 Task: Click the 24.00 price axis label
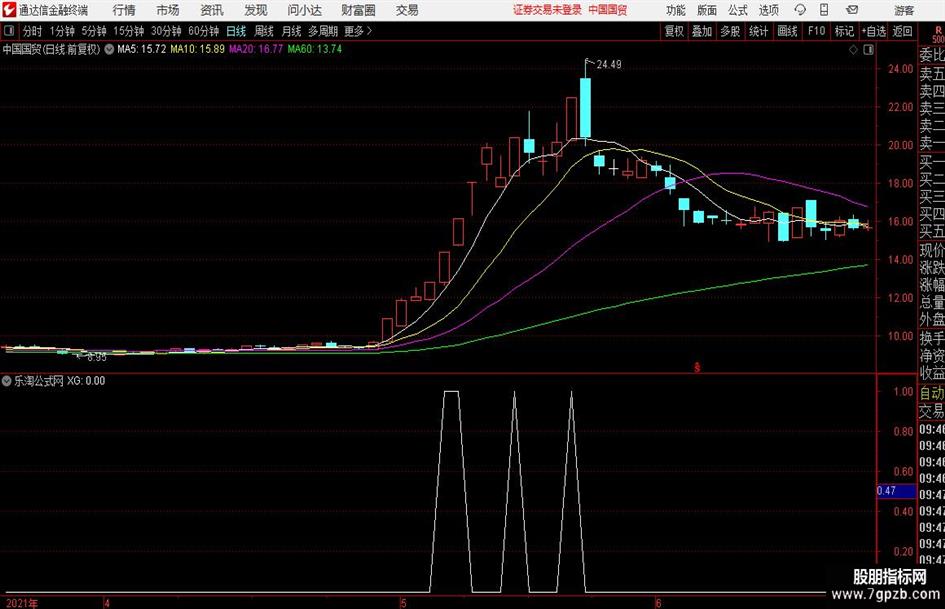click(900, 69)
